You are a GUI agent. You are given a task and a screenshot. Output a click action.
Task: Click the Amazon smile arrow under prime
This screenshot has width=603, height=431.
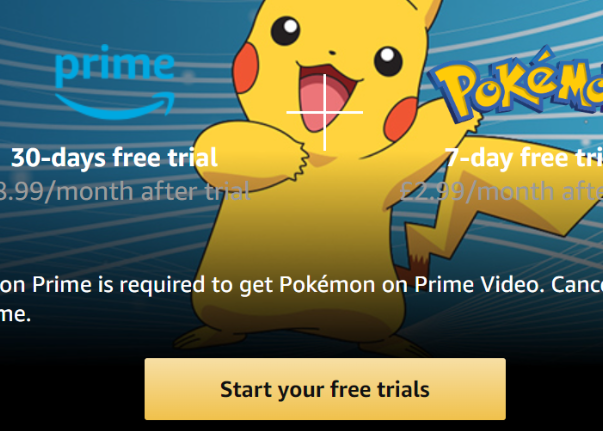115,106
